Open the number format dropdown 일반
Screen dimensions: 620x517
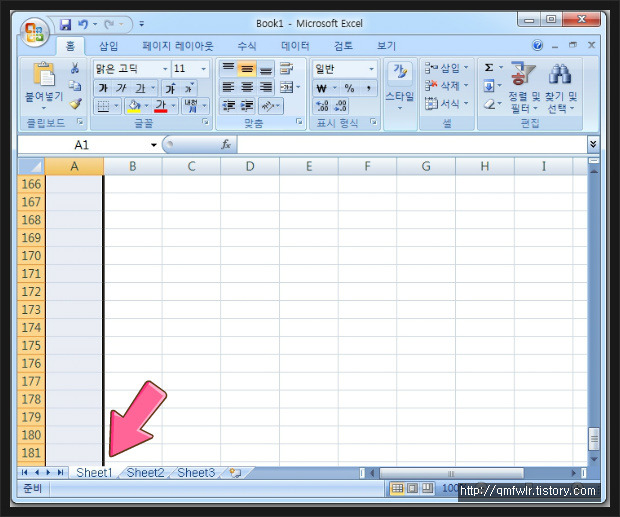[371, 69]
